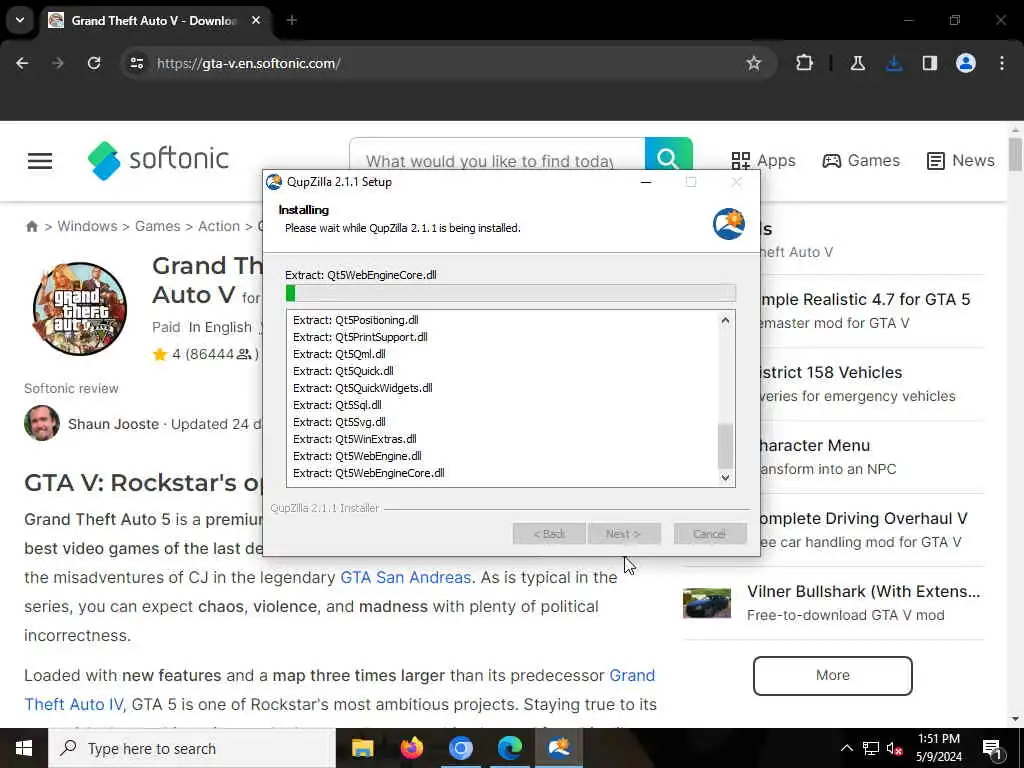The width and height of the screenshot is (1024, 768).
Task: Minimize the QupZilla Setup window
Action: [646, 182]
